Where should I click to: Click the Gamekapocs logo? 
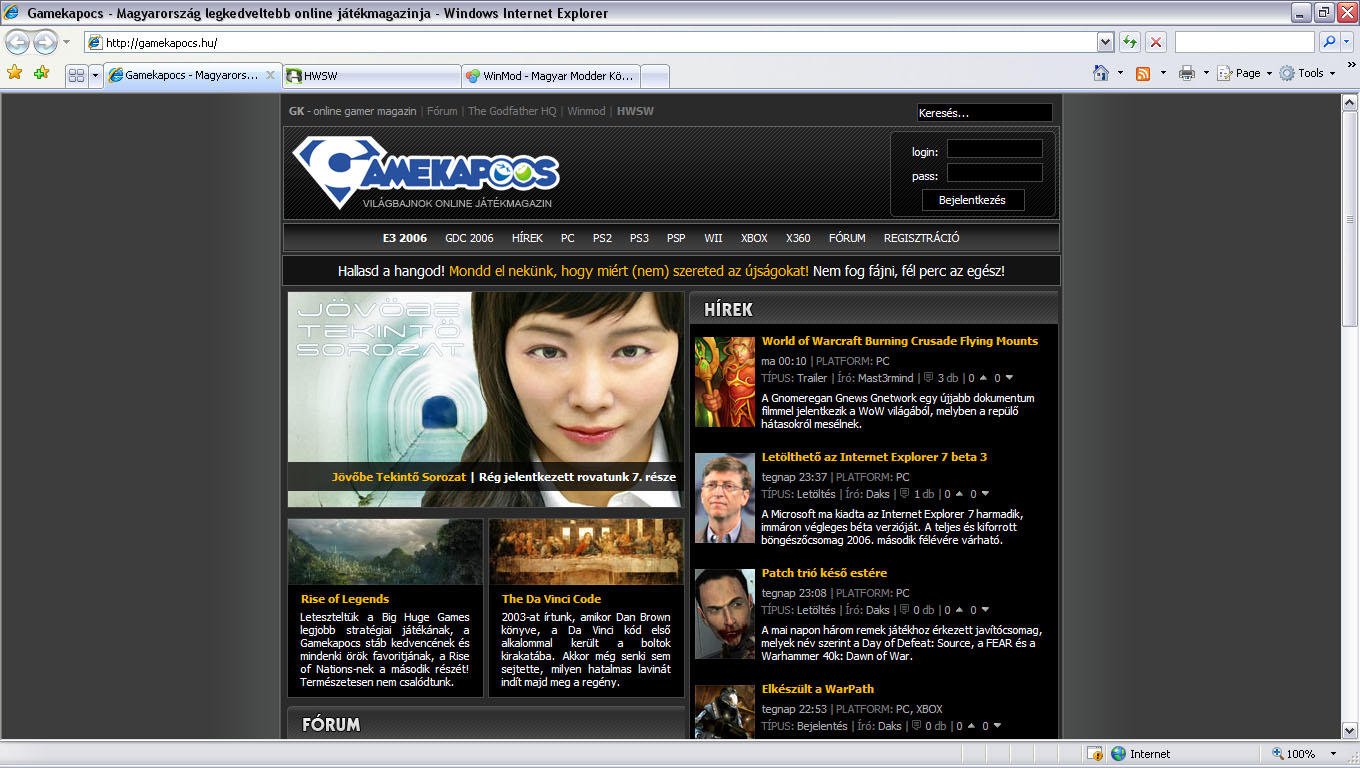pos(425,172)
